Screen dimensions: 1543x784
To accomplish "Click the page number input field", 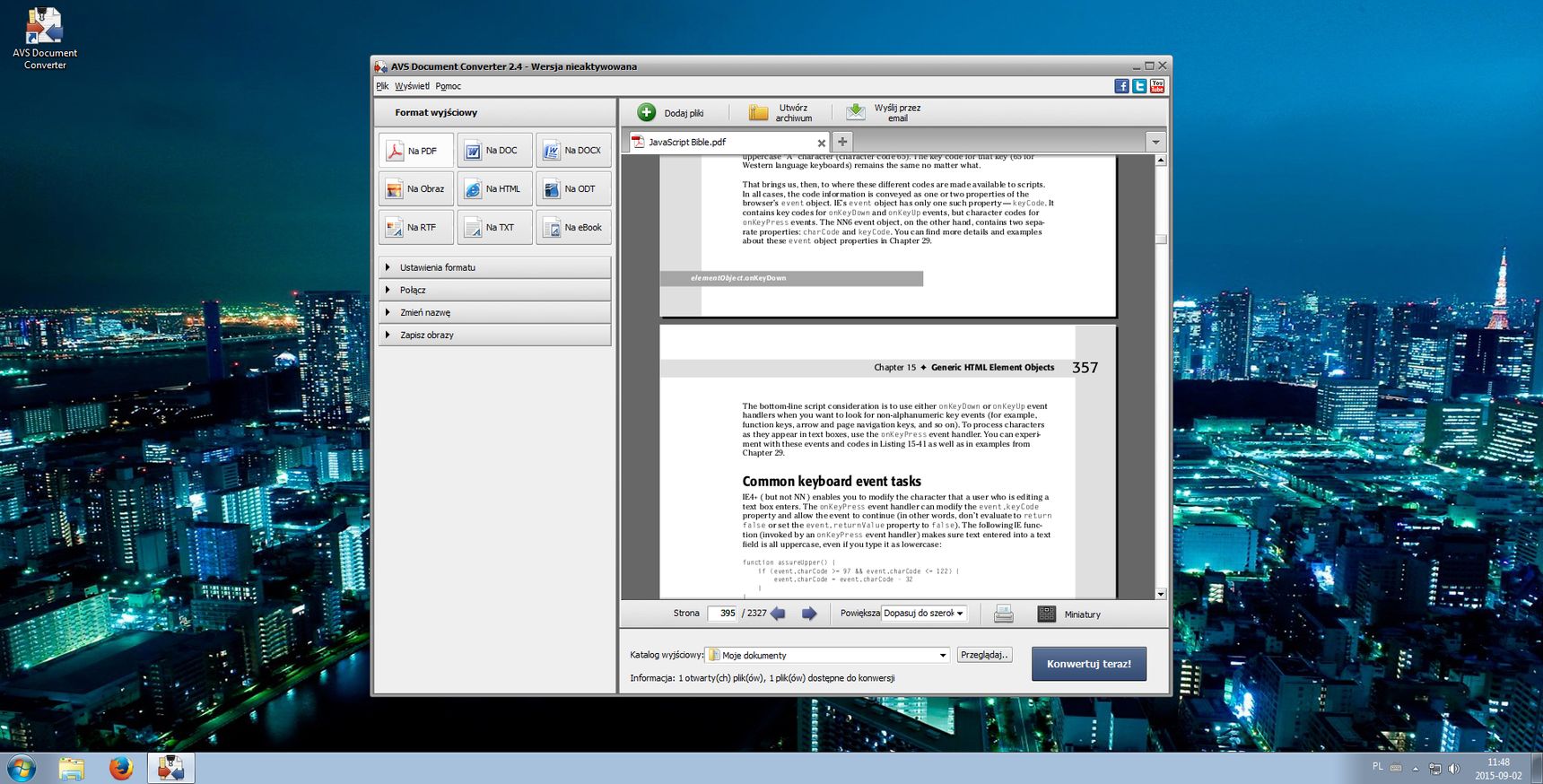I will click(x=723, y=614).
